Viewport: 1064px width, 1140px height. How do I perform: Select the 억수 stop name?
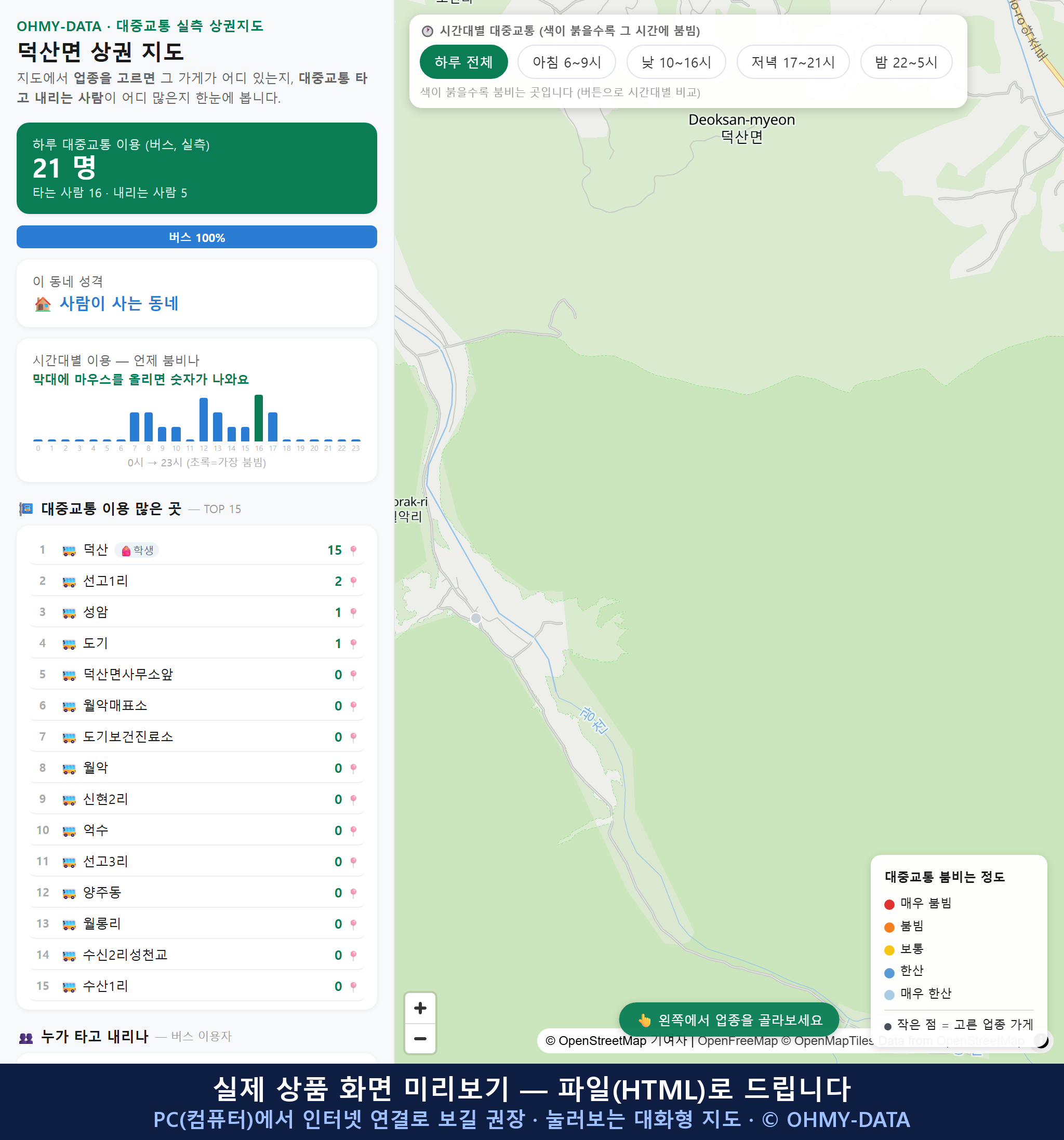click(95, 830)
